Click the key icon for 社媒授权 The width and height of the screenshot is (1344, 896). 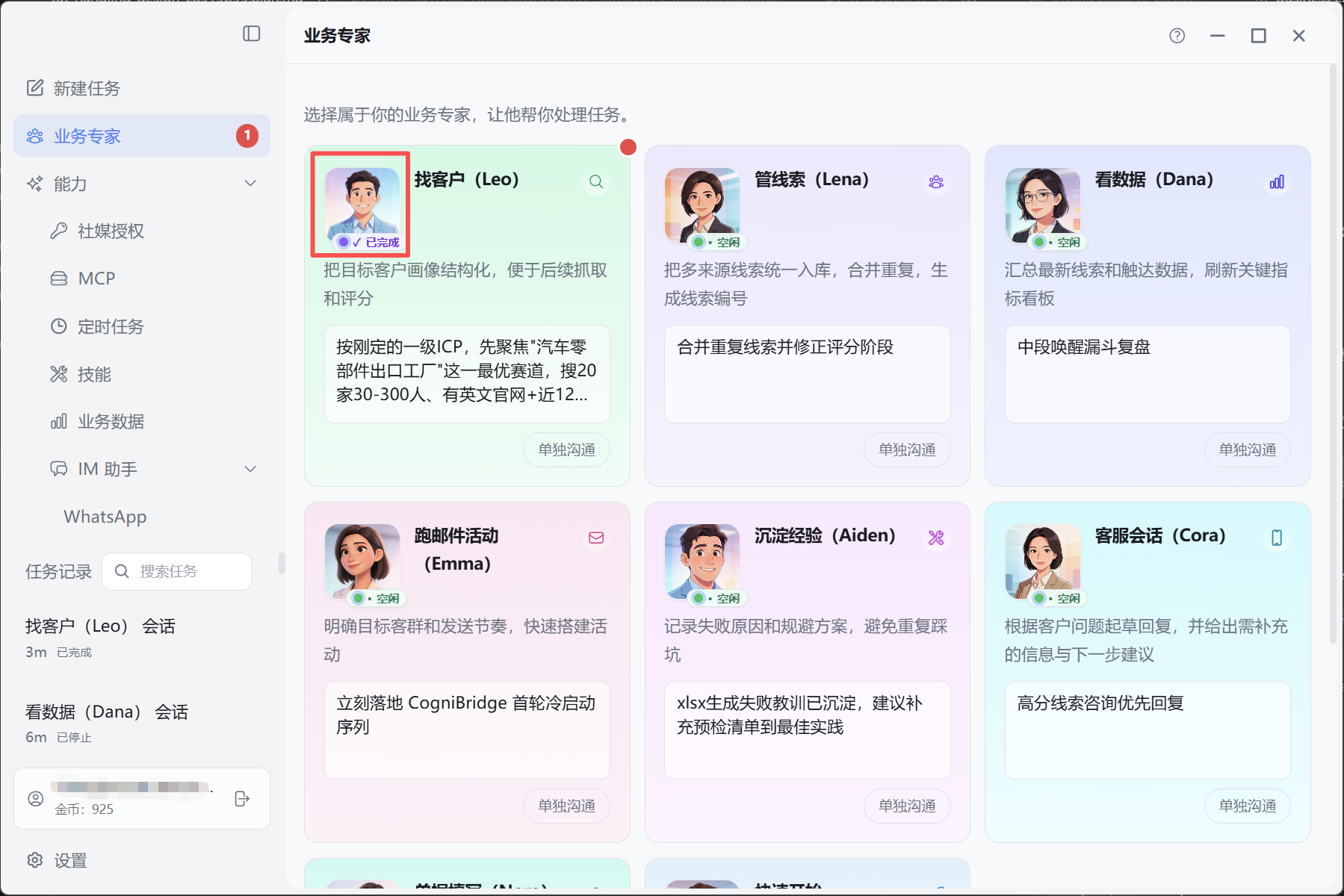[x=59, y=231]
